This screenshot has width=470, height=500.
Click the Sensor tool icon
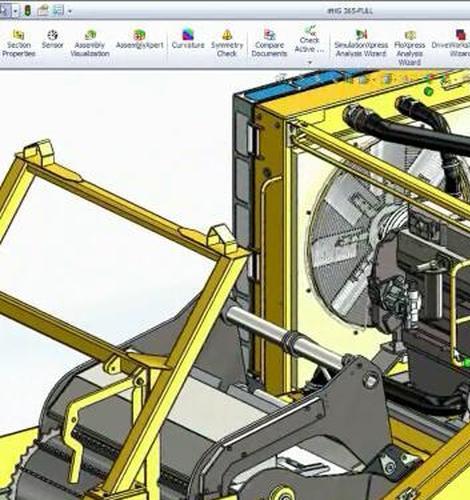pos(52,40)
